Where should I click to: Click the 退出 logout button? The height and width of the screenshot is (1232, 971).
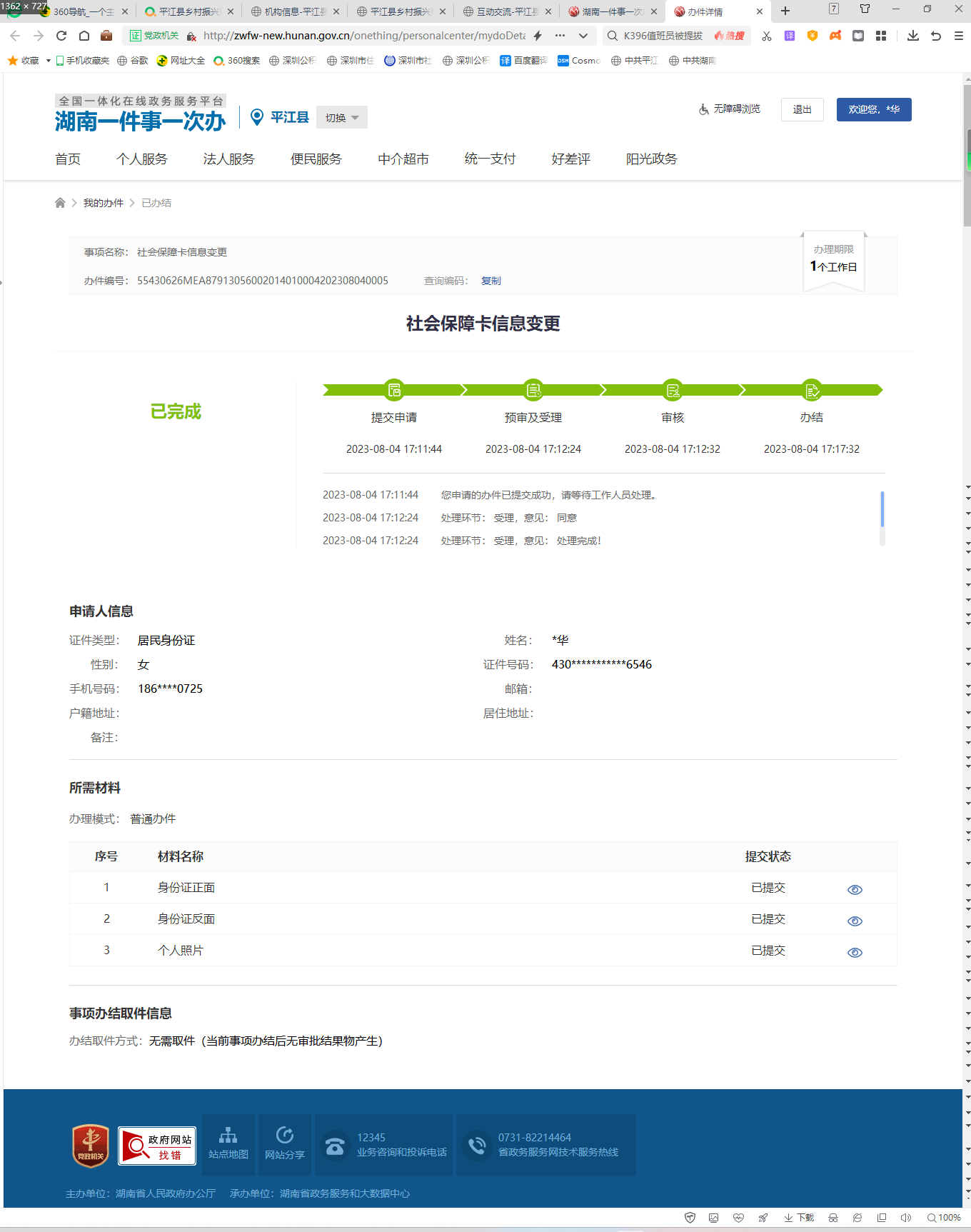(x=803, y=109)
